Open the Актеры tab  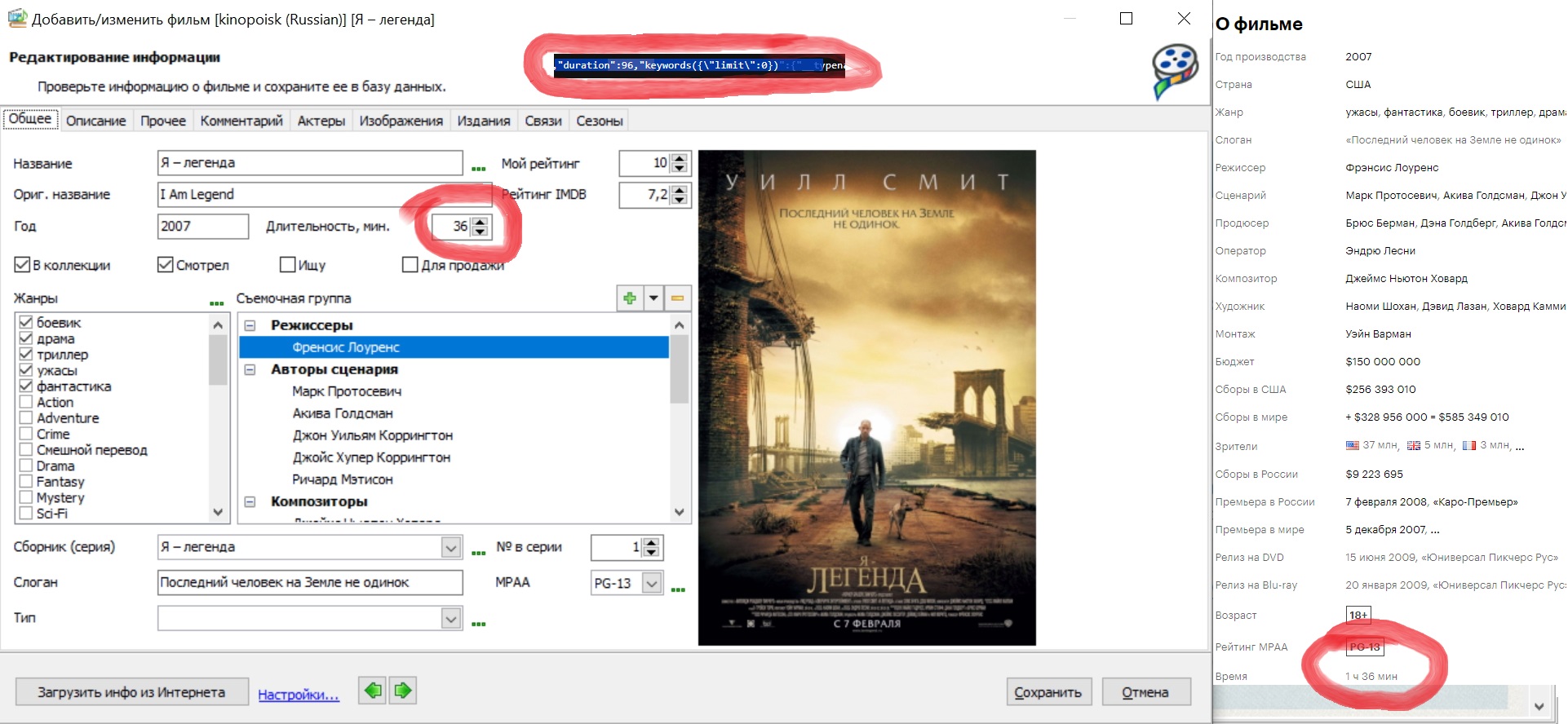(321, 121)
